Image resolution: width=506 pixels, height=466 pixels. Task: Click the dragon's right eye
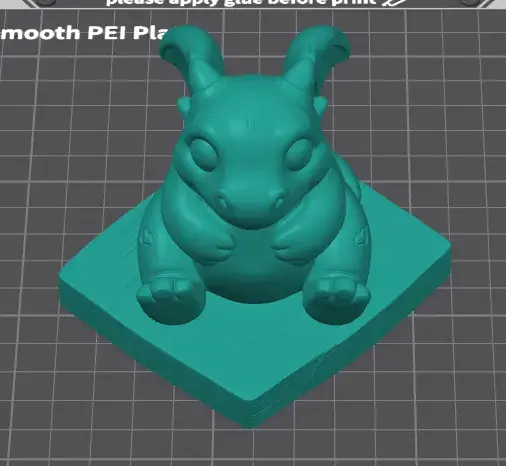[299, 154]
